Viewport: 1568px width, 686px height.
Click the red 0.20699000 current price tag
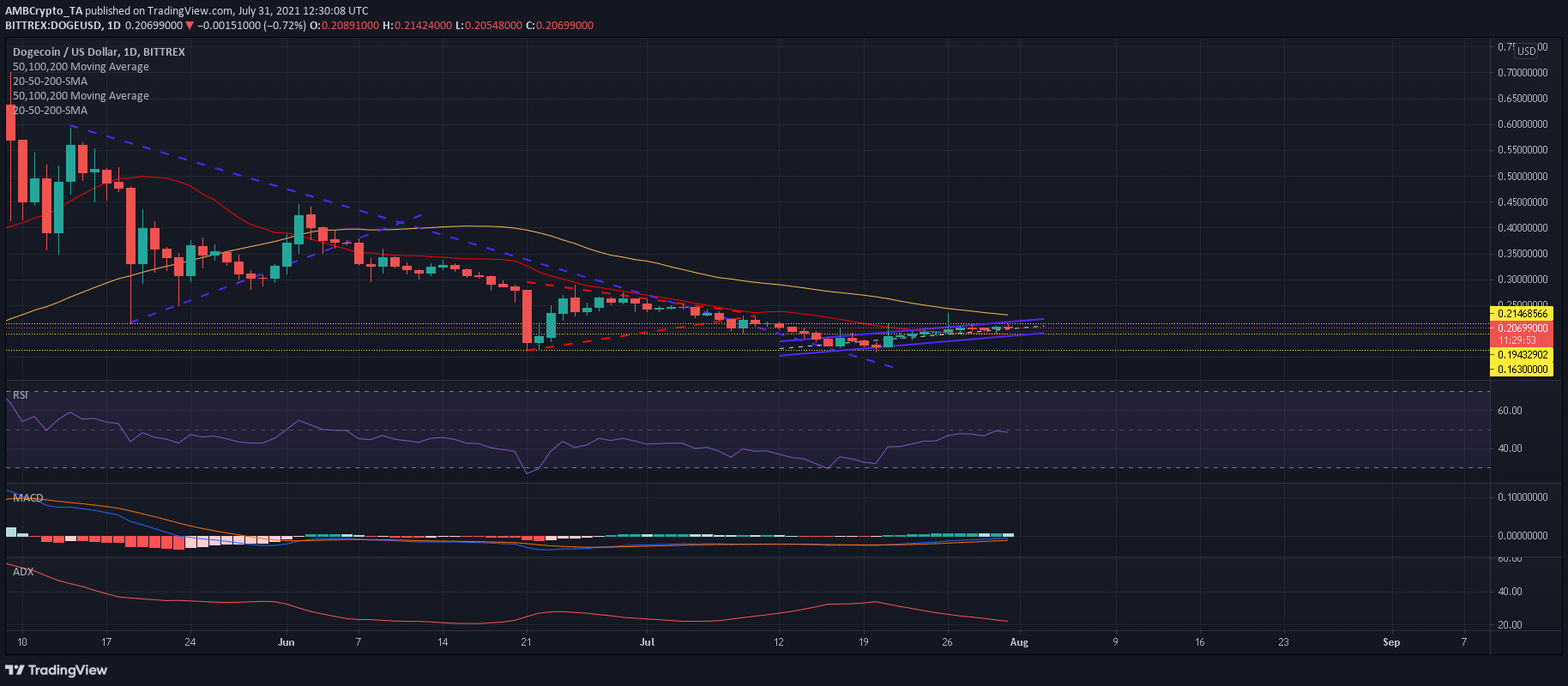[x=1522, y=328]
